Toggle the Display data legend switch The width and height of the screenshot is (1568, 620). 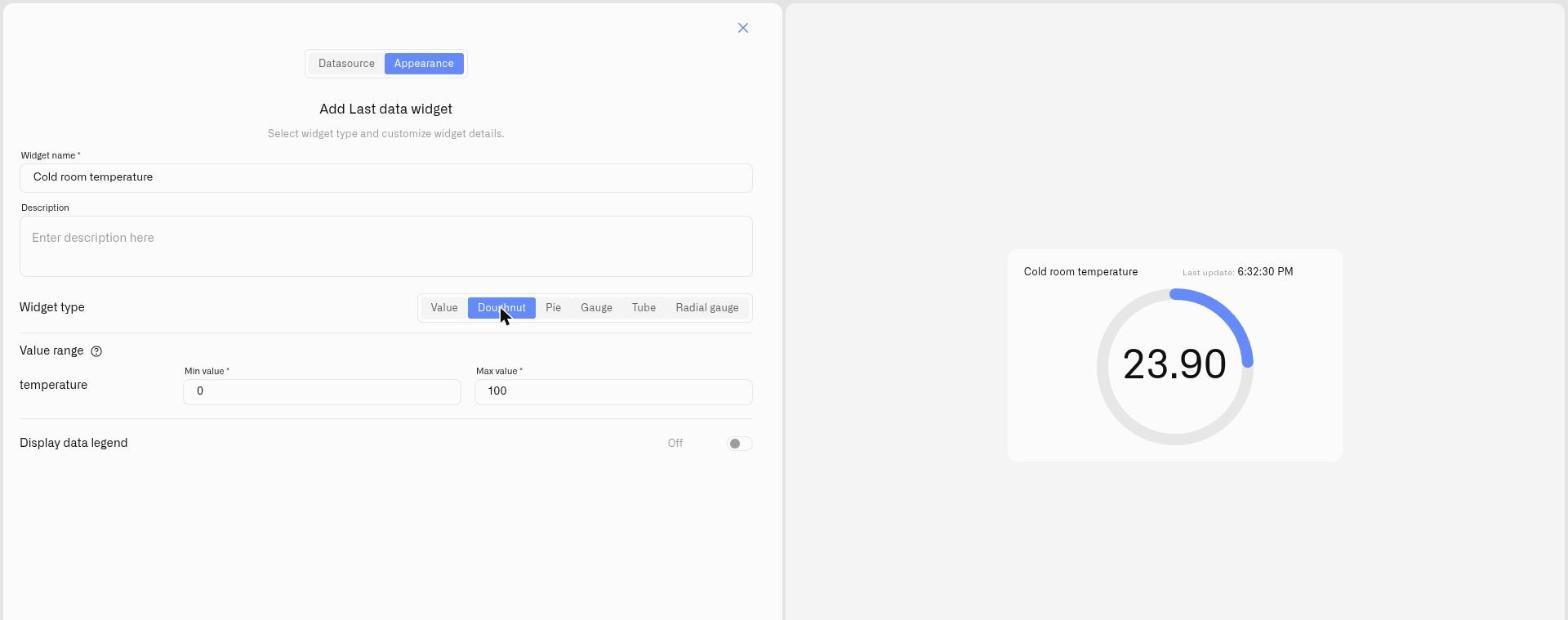pyautogui.click(x=739, y=444)
